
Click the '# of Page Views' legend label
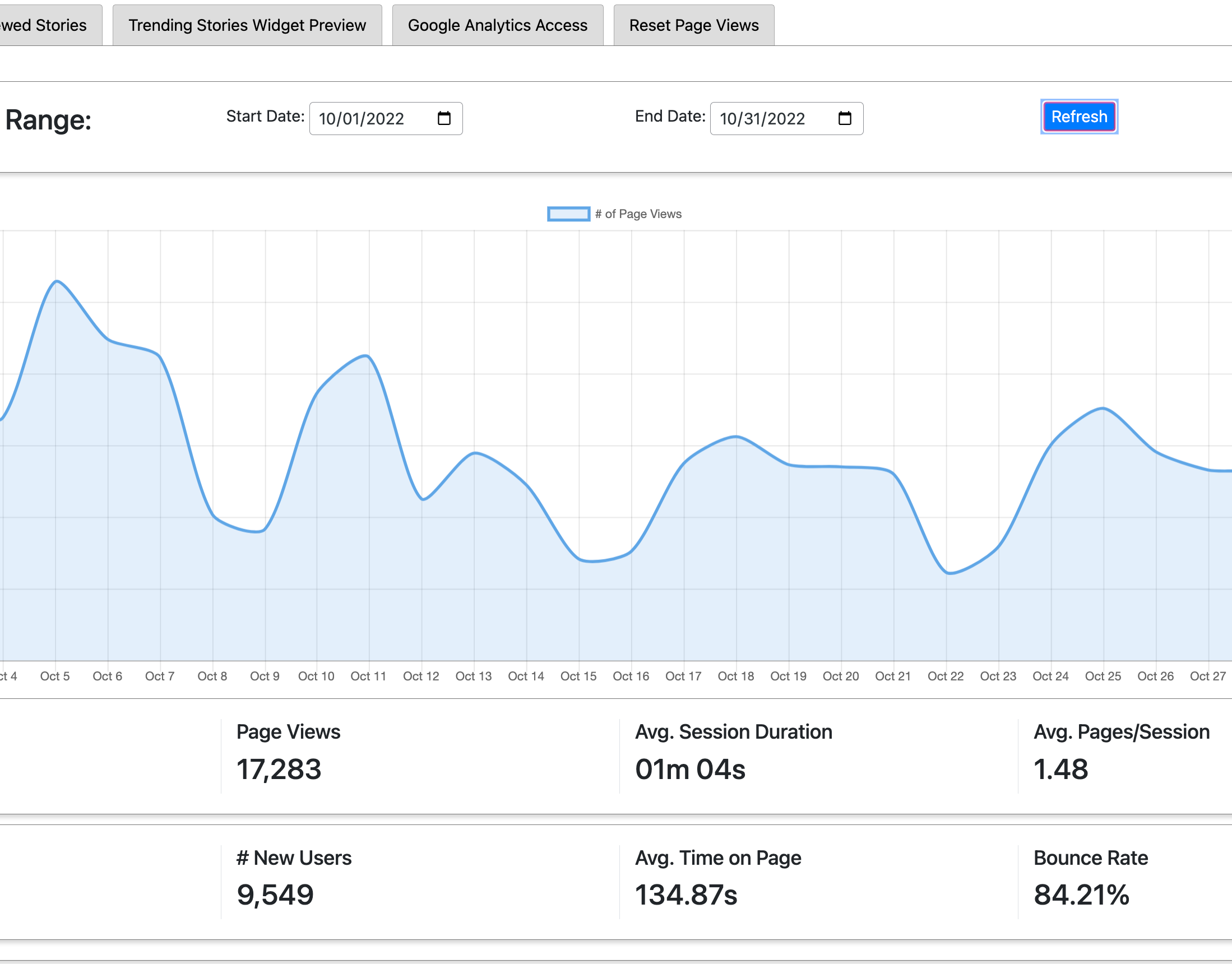pyautogui.click(x=638, y=214)
